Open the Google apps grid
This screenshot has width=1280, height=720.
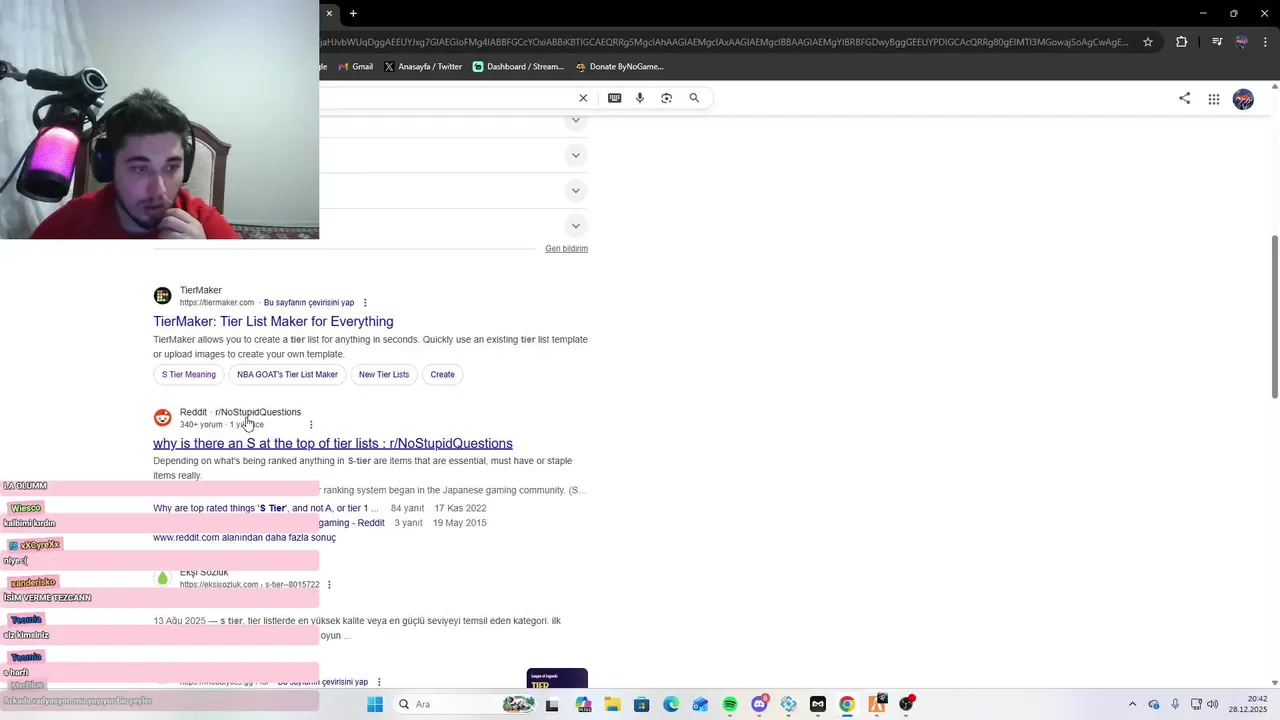pos(1214,99)
